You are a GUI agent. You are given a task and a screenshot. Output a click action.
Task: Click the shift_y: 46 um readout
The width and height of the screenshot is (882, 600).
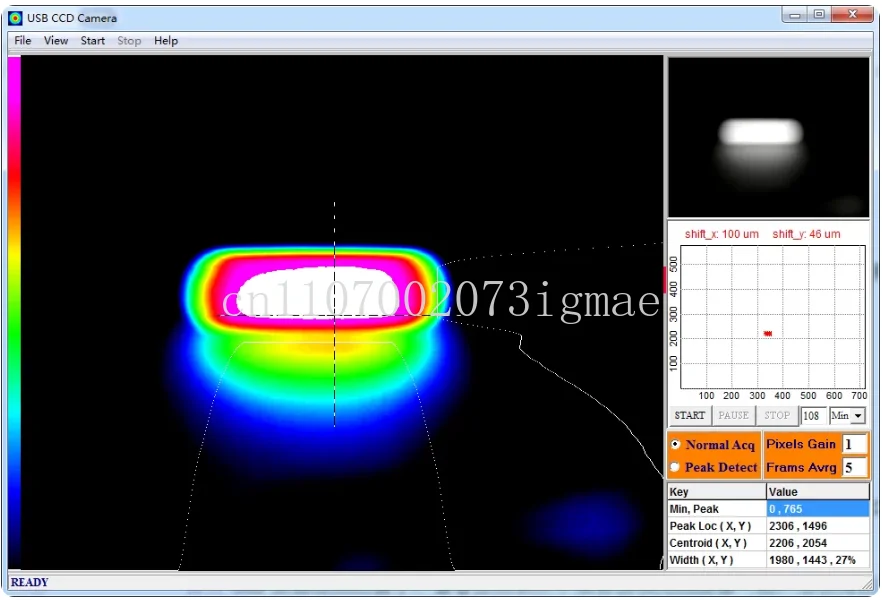pos(806,234)
